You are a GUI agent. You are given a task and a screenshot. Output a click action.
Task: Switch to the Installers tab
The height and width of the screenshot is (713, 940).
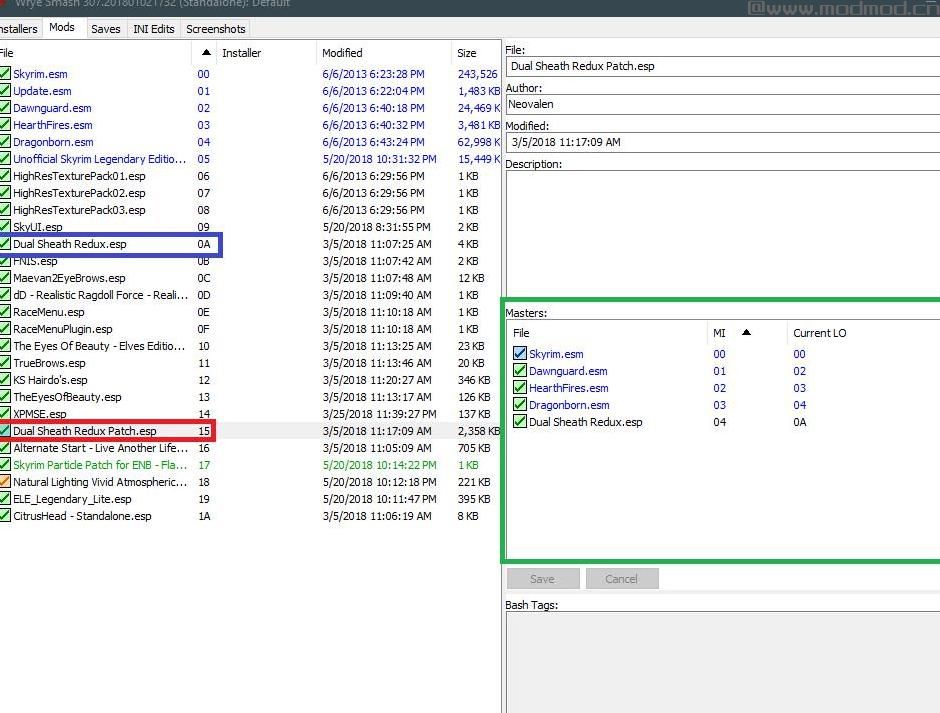click(x=19, y=29)
